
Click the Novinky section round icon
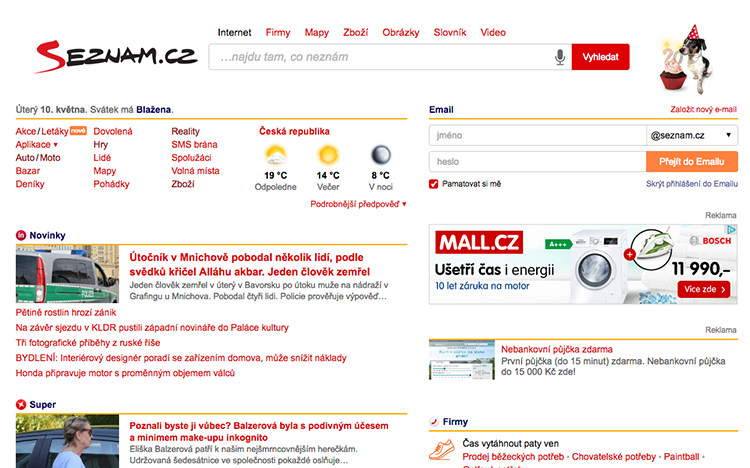pos(21,235)
